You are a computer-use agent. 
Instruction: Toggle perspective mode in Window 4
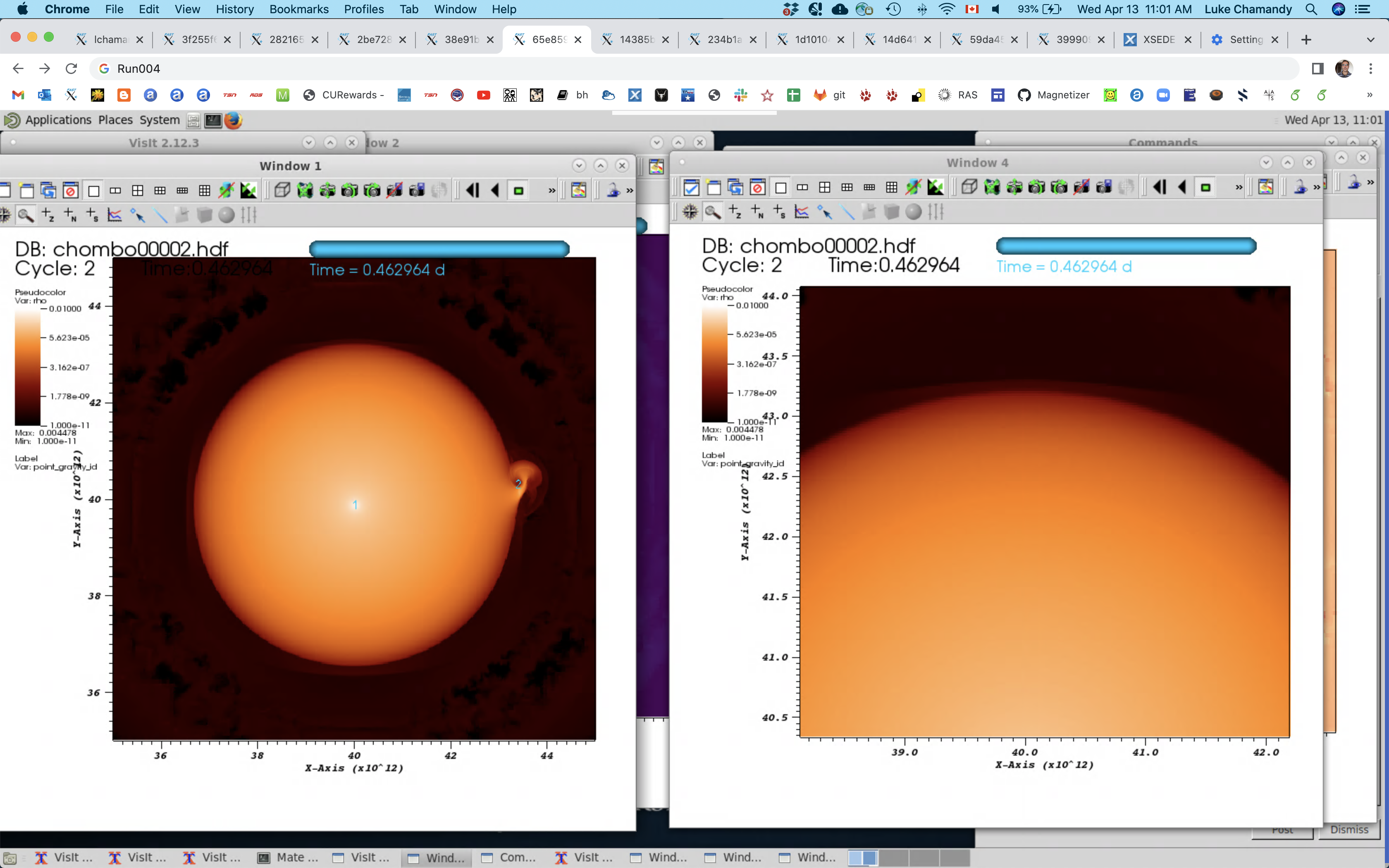click(x=969, y=187)
